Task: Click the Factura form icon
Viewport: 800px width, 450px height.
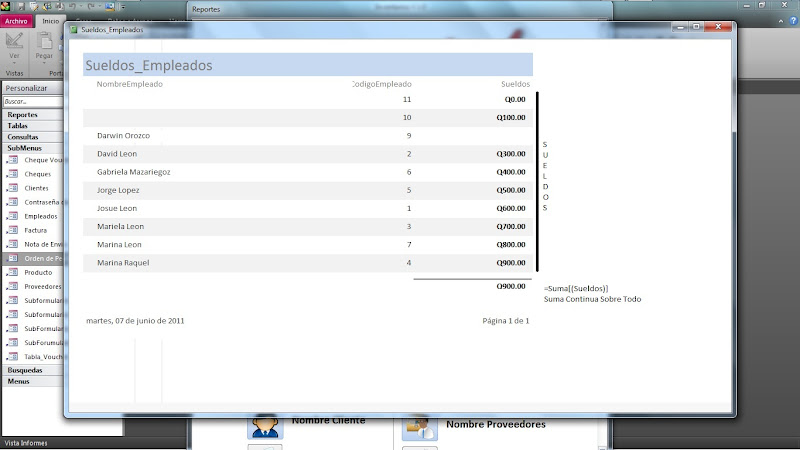Action: (12, 229)
